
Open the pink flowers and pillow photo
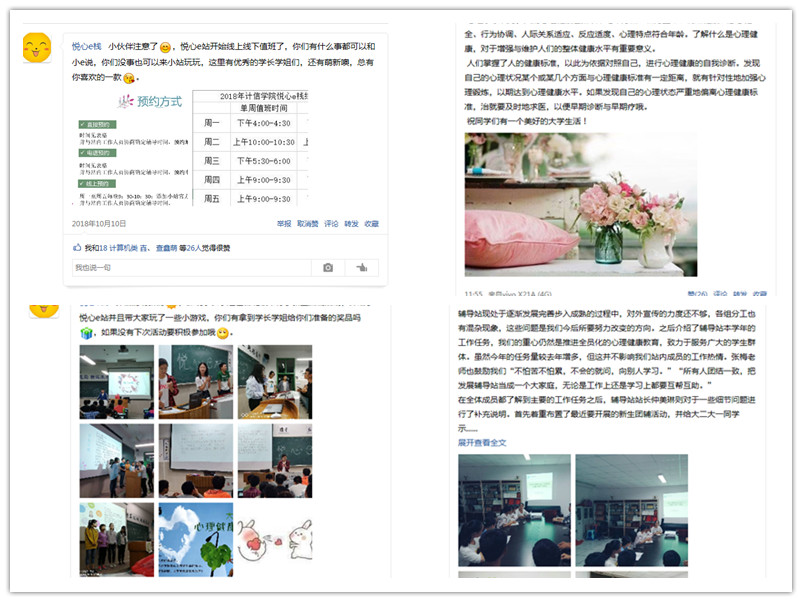pyautogui.click(x=581, y=205)
